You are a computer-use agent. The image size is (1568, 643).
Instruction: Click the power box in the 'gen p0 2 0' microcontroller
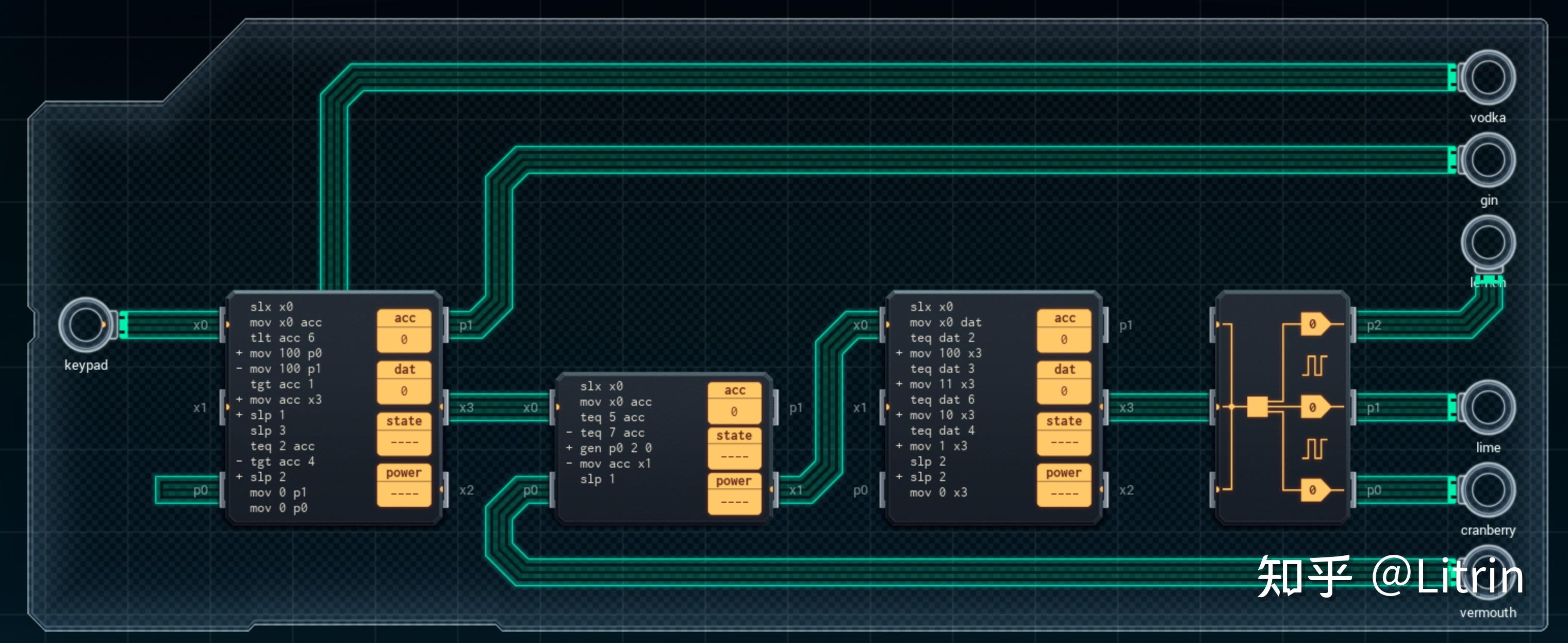point(734,493)
